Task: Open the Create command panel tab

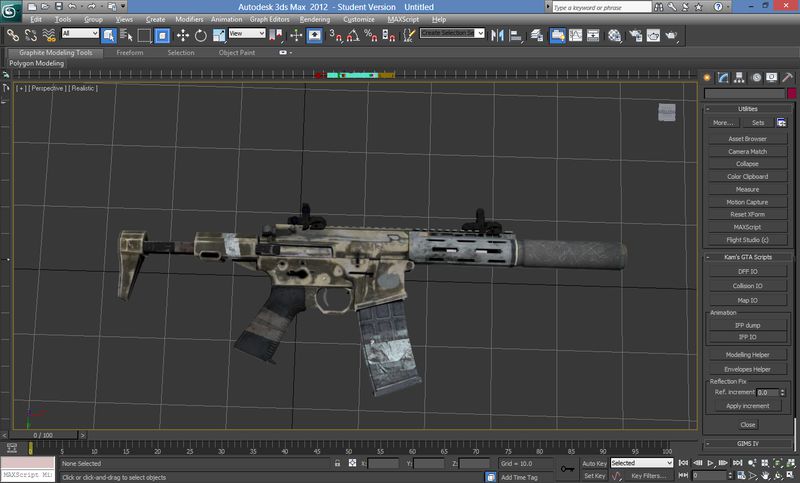Action: pos(708,77)
